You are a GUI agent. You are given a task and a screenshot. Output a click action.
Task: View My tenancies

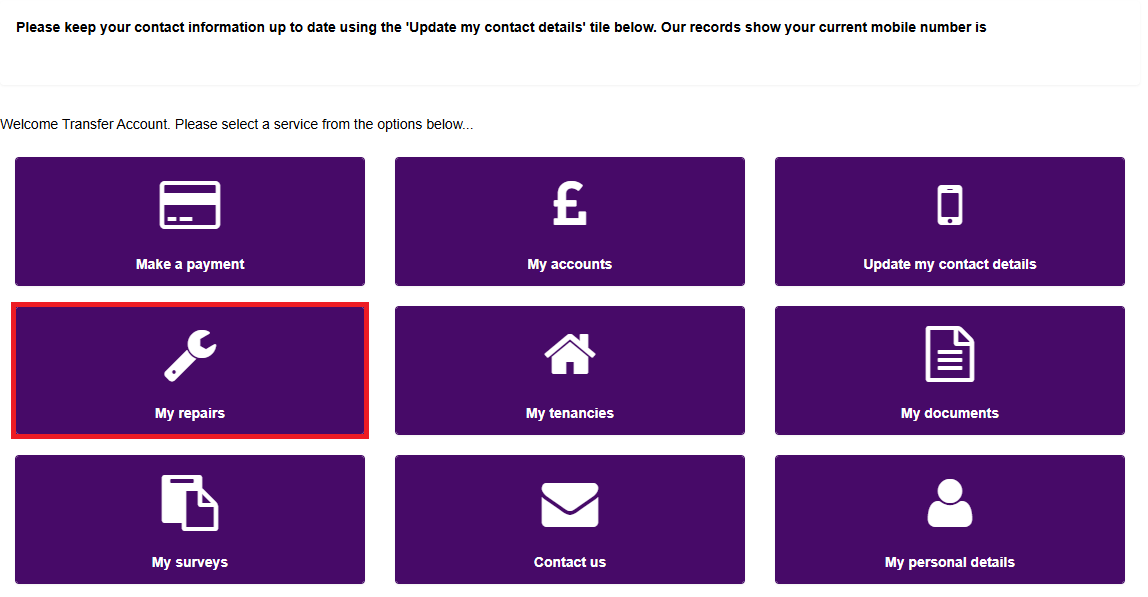570,370
